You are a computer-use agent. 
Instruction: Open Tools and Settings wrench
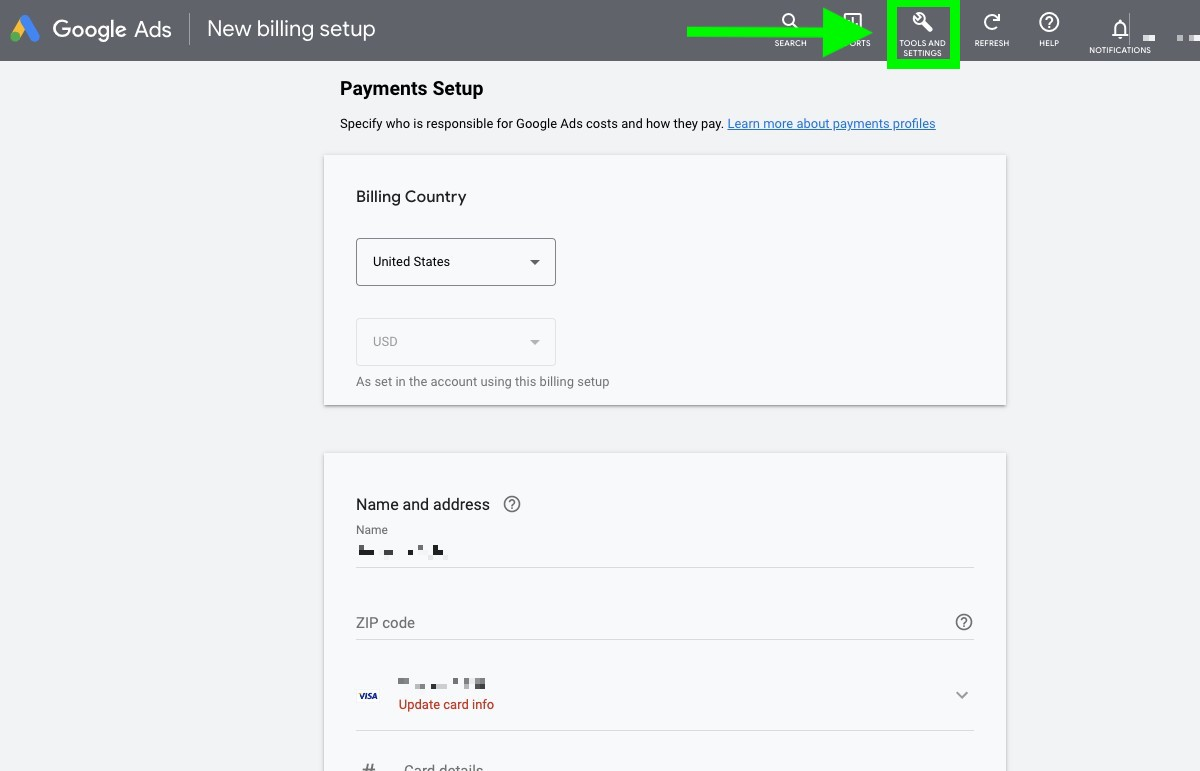(x=922, y=23)
